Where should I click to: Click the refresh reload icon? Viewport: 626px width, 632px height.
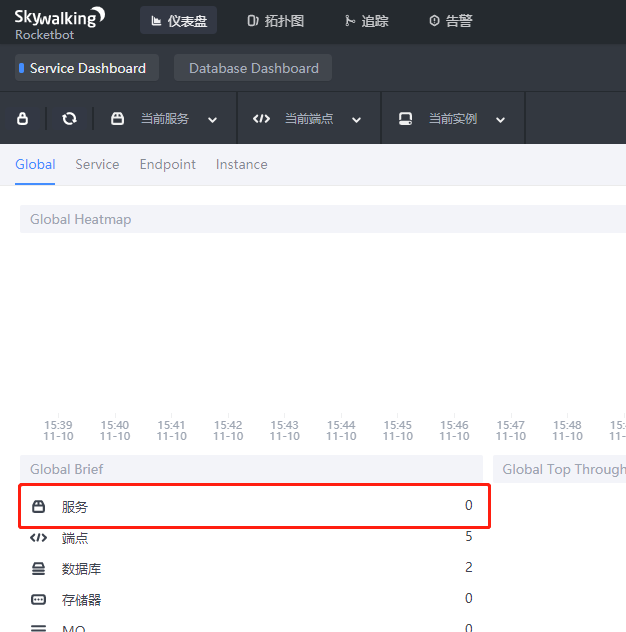69,119
